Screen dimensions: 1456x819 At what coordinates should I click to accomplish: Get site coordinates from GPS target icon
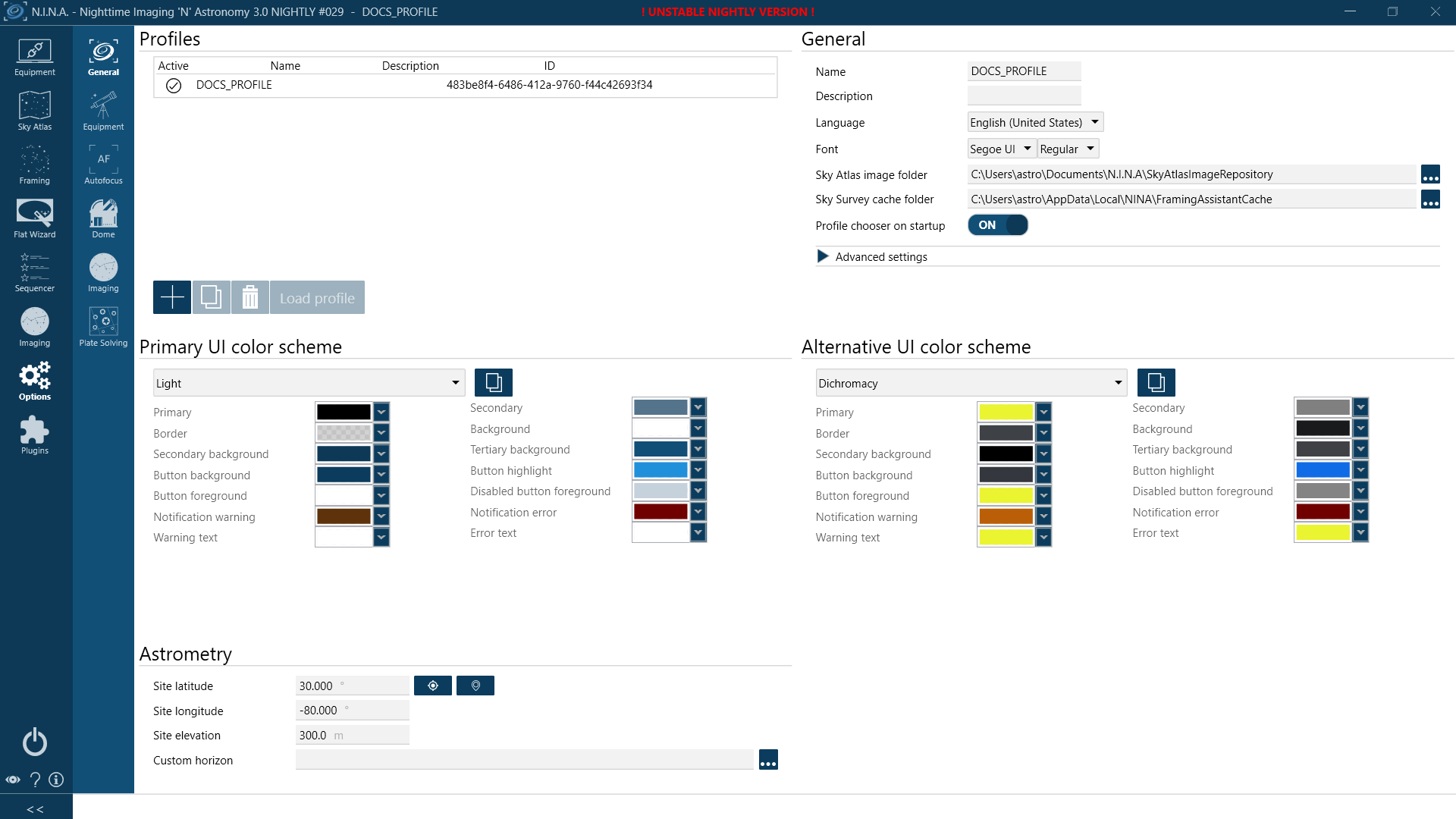tap(433, 686)
